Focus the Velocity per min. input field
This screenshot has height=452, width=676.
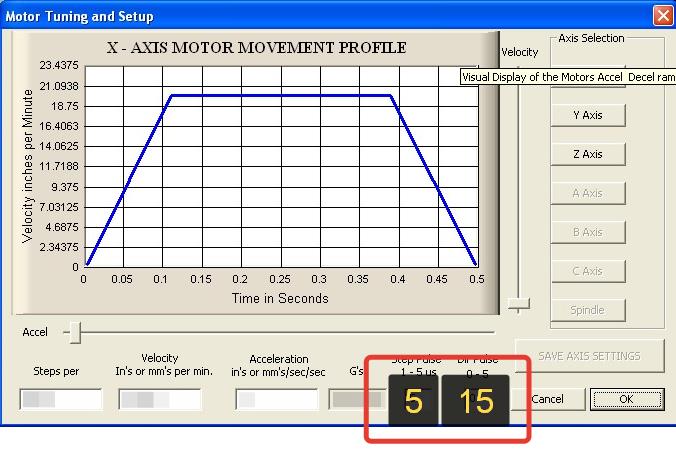[x=160, y=399]
